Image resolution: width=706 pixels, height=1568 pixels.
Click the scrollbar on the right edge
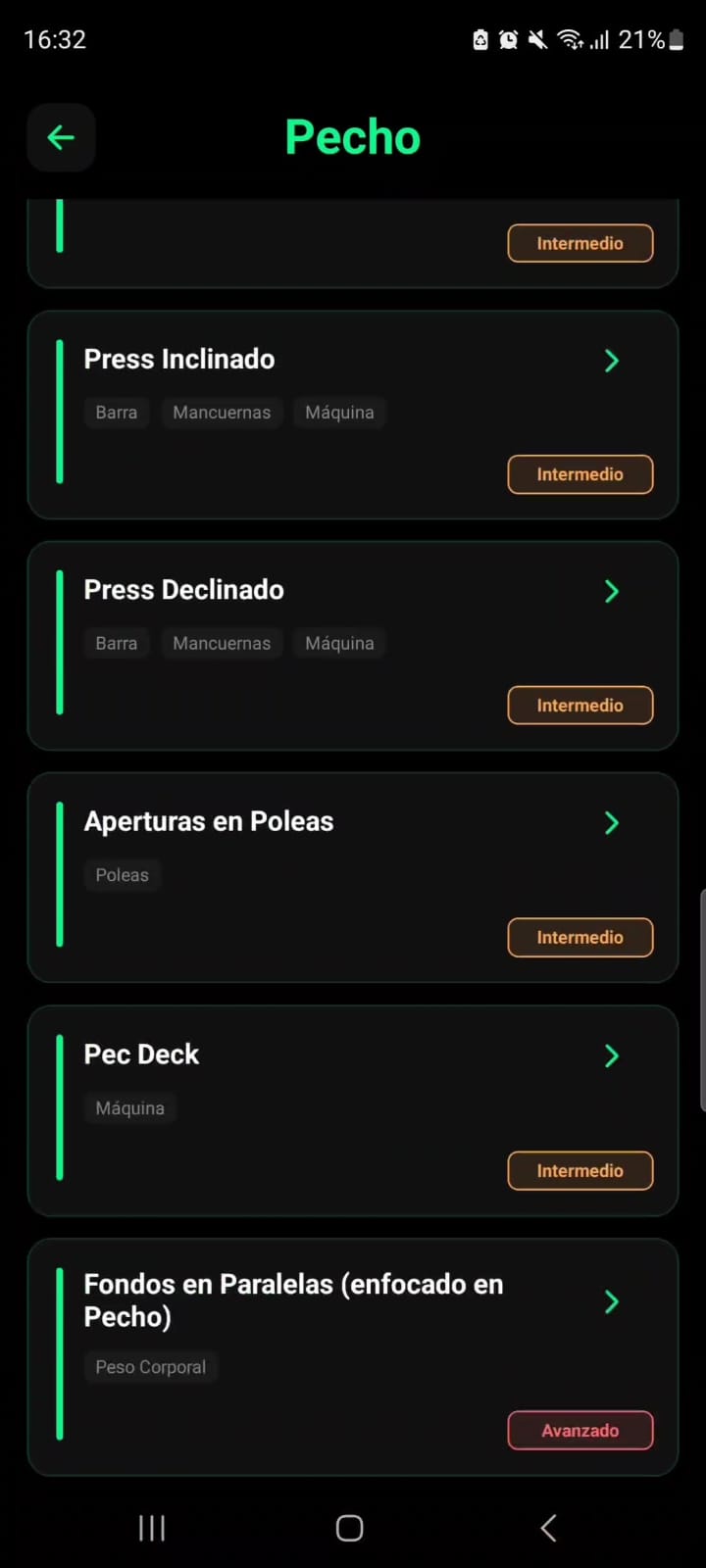(702, 1000)
